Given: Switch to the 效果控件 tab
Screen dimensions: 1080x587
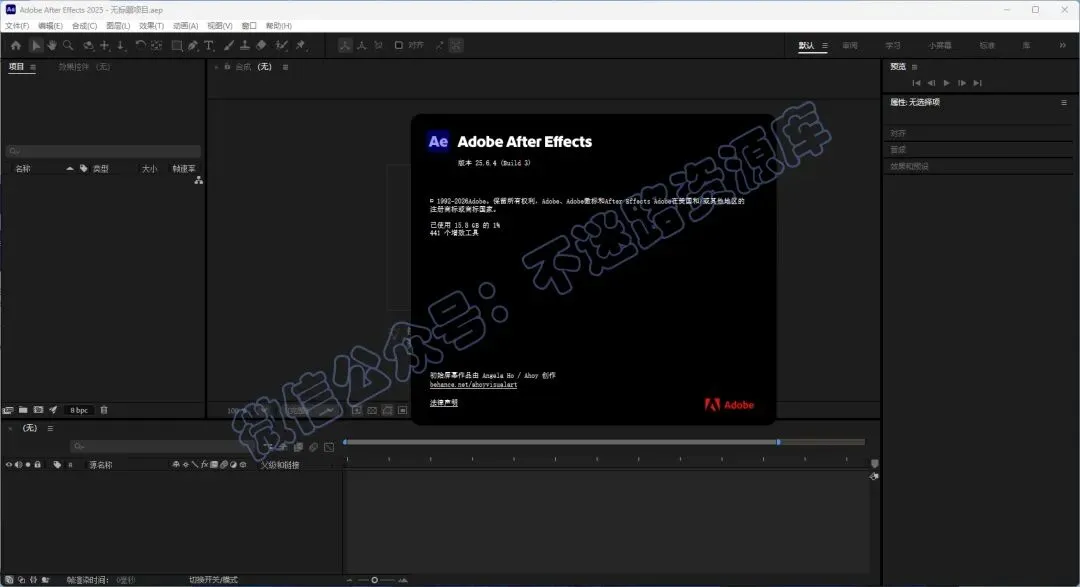Looking at the screenshot, I should click(84, 67).
